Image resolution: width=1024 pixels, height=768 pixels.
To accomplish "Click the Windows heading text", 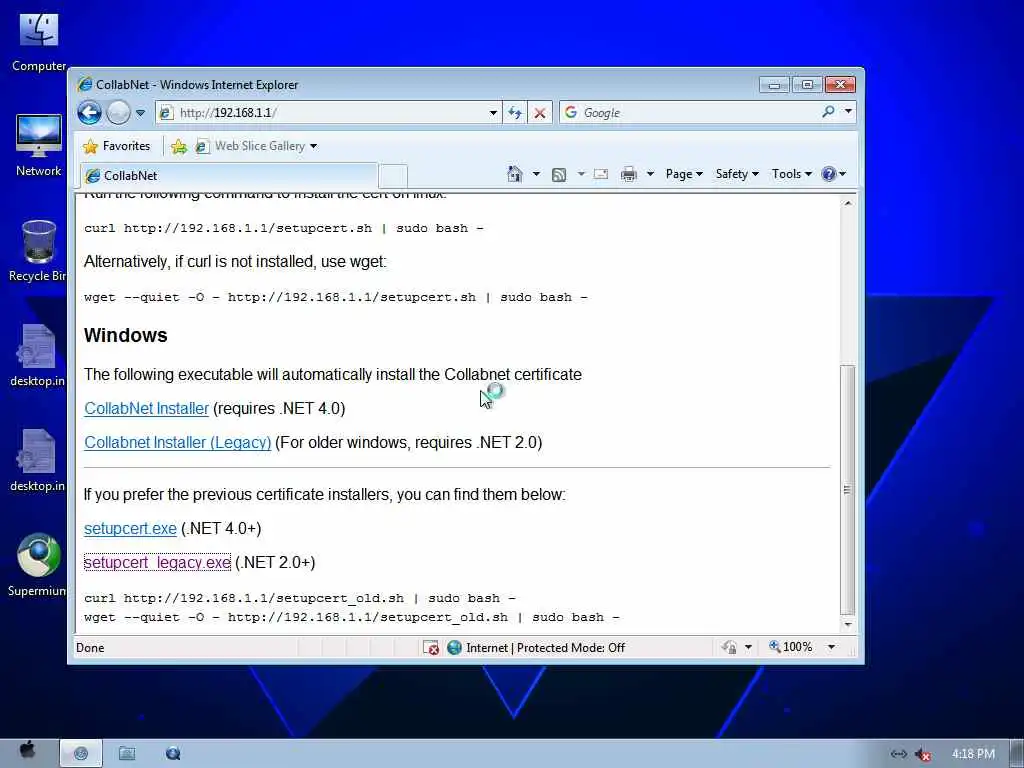I will (x=125, y=335).
